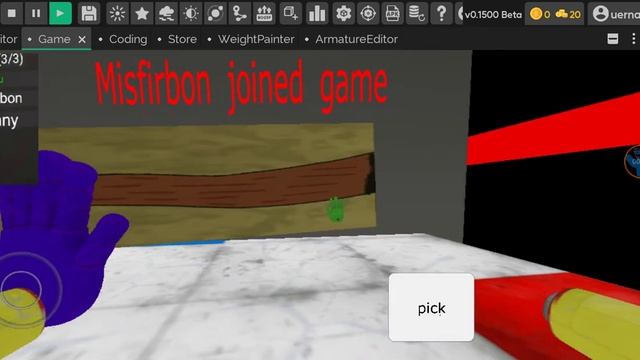Open the ArmatureEditor tab
The width and height of the screenshot is (640, 360).
coord(356,39)
